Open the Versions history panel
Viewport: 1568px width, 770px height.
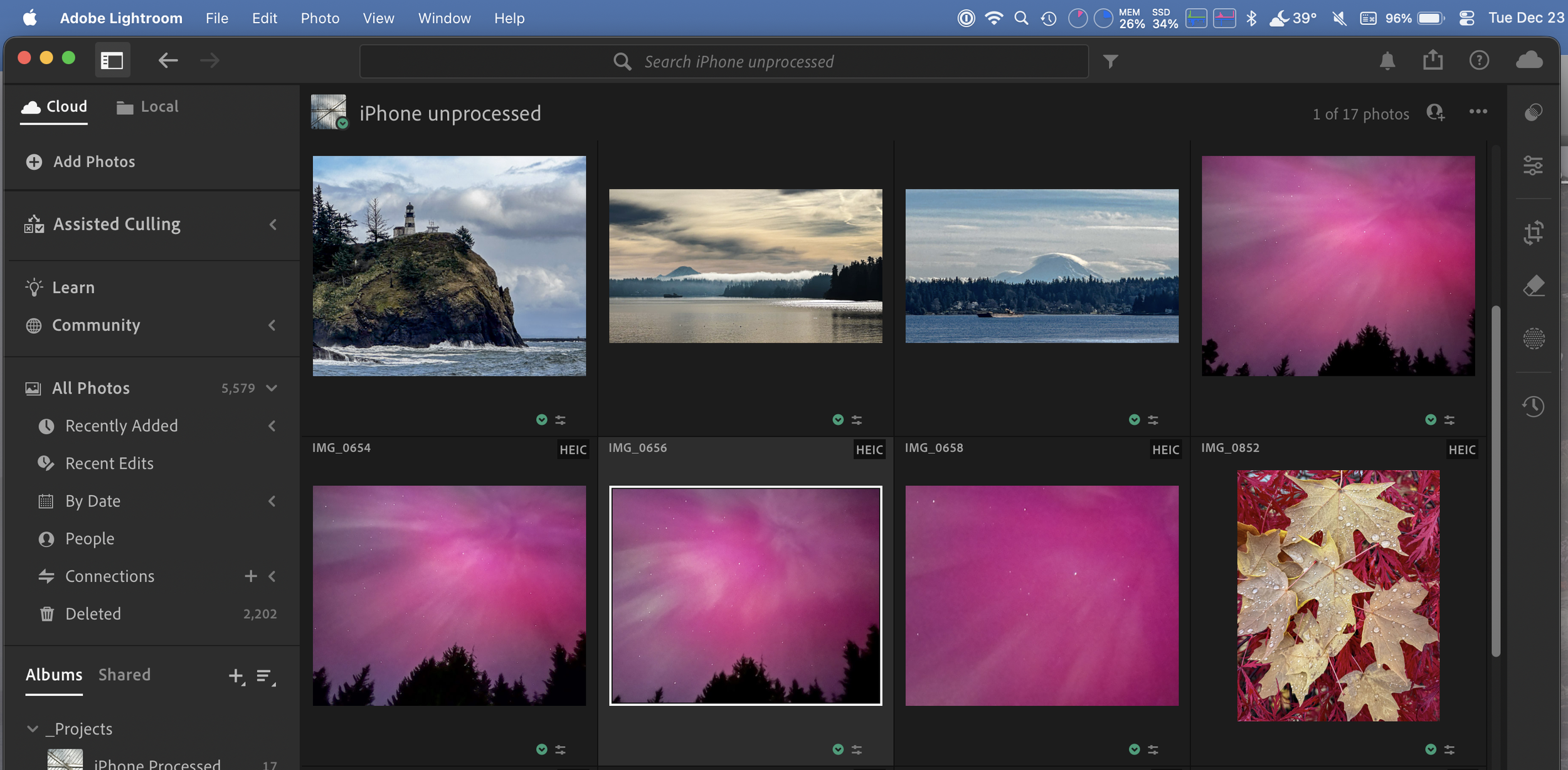[1533, 406]
